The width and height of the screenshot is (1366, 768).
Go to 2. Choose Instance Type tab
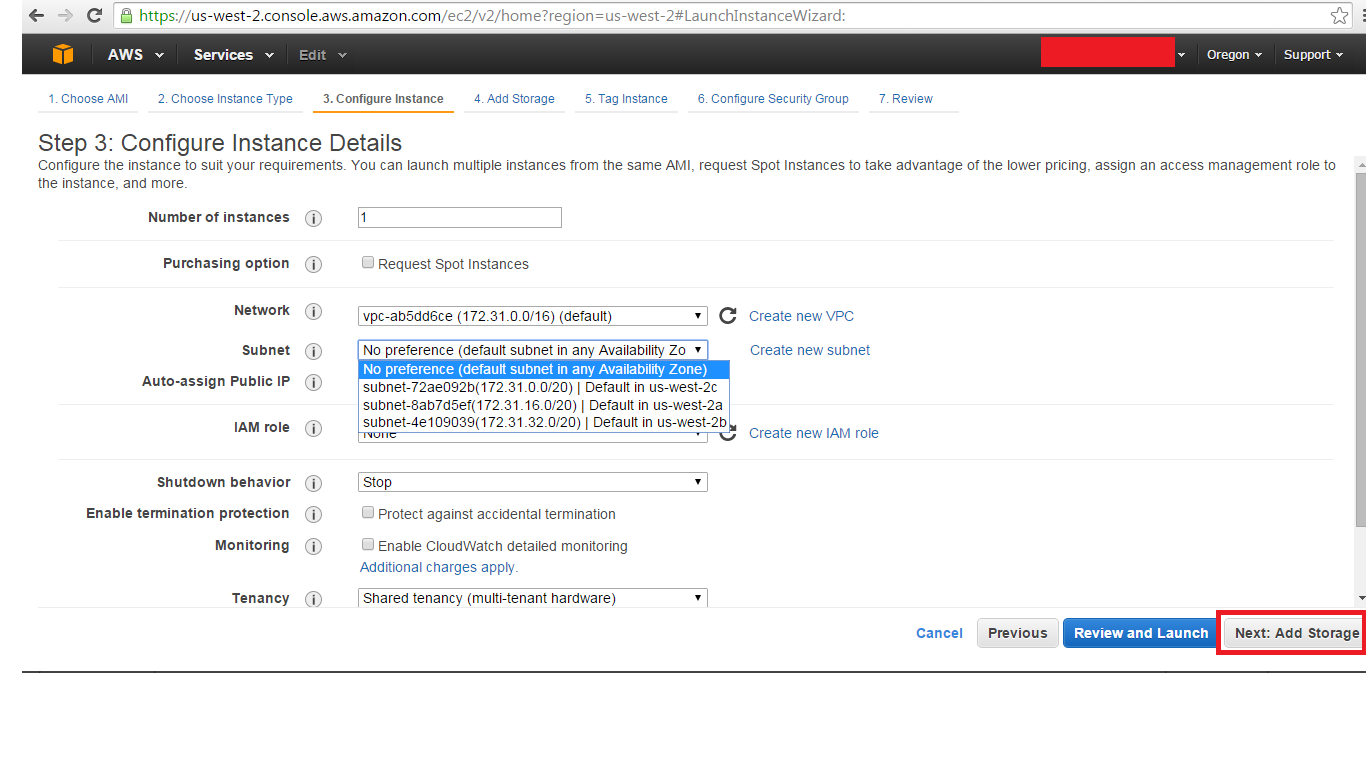tap(225, 99)
